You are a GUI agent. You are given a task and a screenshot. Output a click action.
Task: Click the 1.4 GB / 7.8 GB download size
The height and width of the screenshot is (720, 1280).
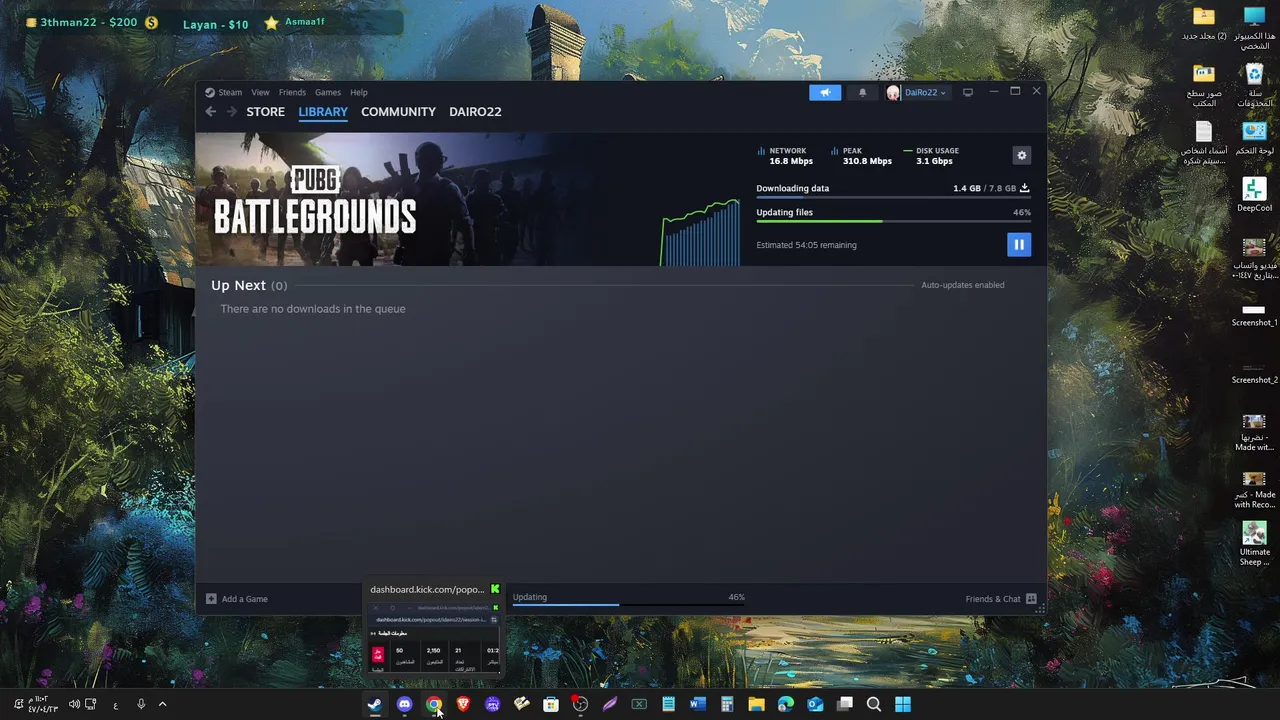coord(984,188)
